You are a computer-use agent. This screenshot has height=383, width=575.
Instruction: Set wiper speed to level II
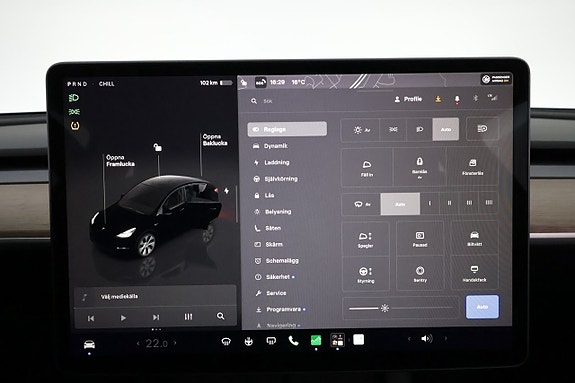[450, 203]
